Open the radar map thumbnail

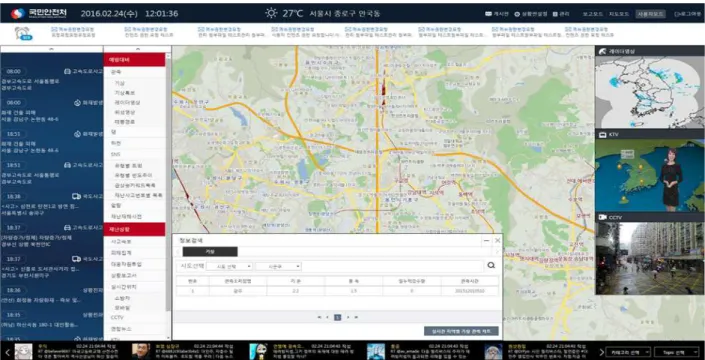650,93
